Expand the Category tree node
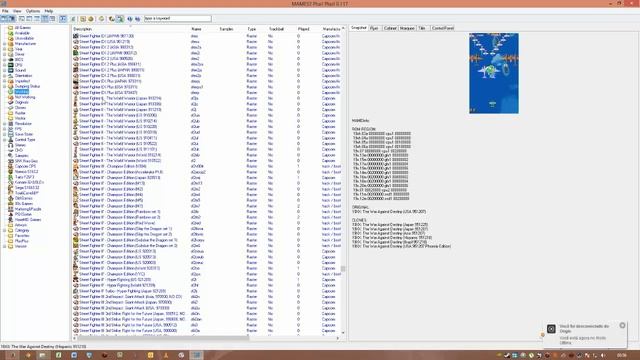Screen dimensions: 640x360 click(4, 230)
